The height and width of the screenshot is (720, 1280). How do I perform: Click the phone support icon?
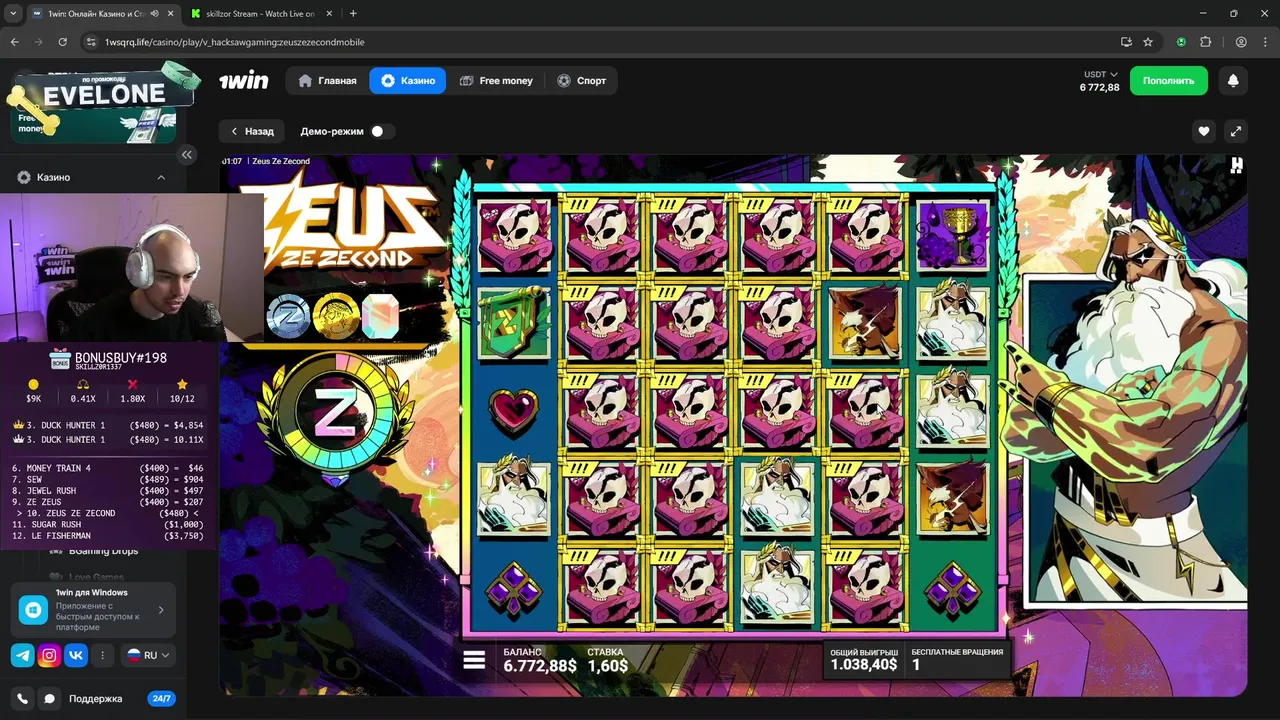(x=23, y=699)
